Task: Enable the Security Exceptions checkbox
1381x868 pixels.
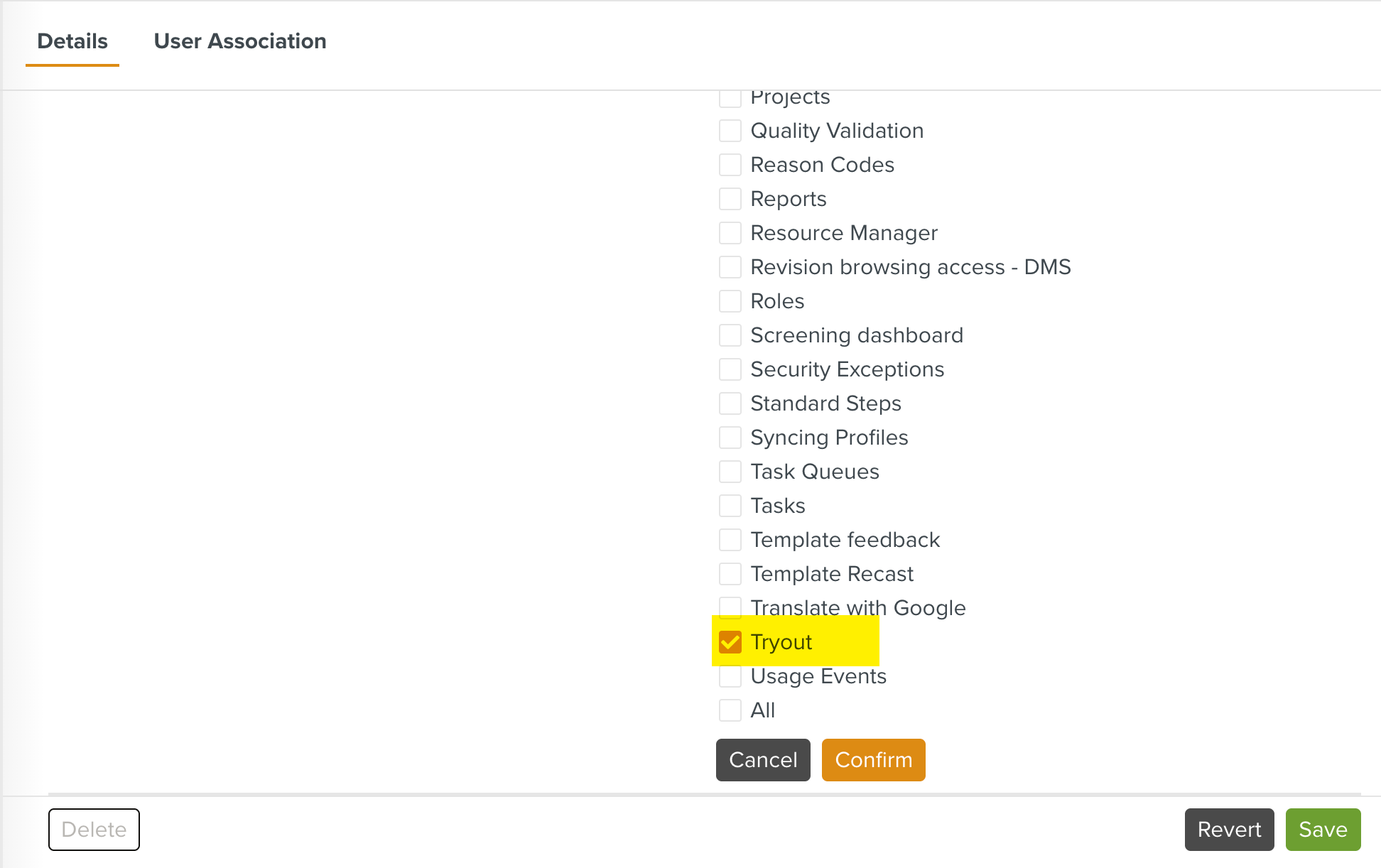Action: 730,369
